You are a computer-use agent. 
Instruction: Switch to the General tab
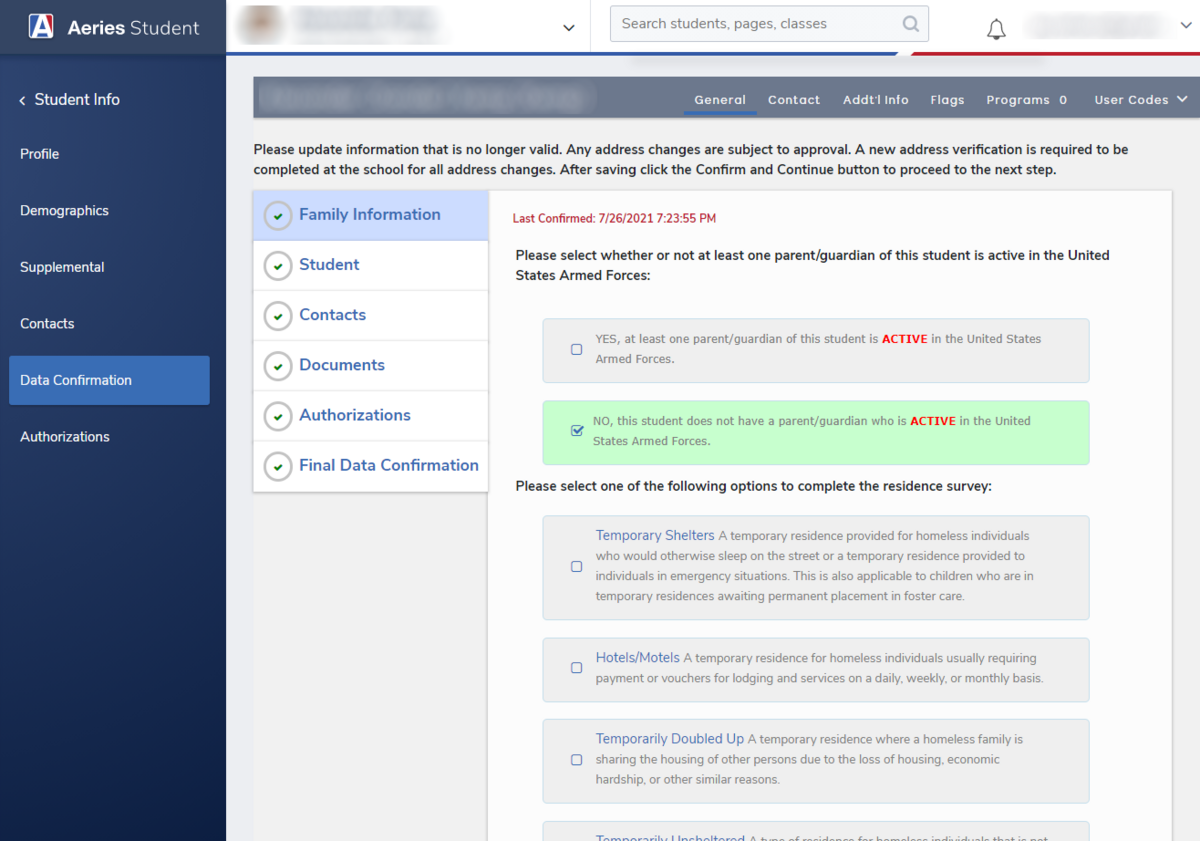[x=720, y=99]
